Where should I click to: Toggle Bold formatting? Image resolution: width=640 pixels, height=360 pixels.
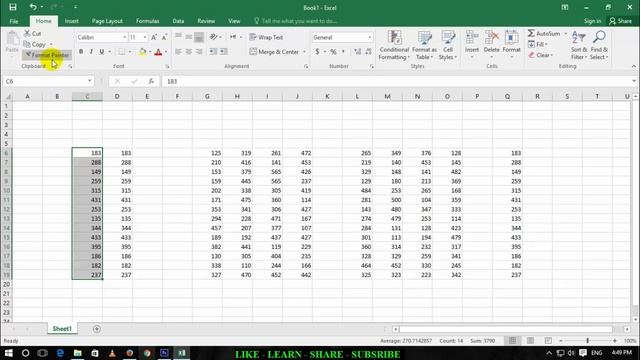[81, 51]
